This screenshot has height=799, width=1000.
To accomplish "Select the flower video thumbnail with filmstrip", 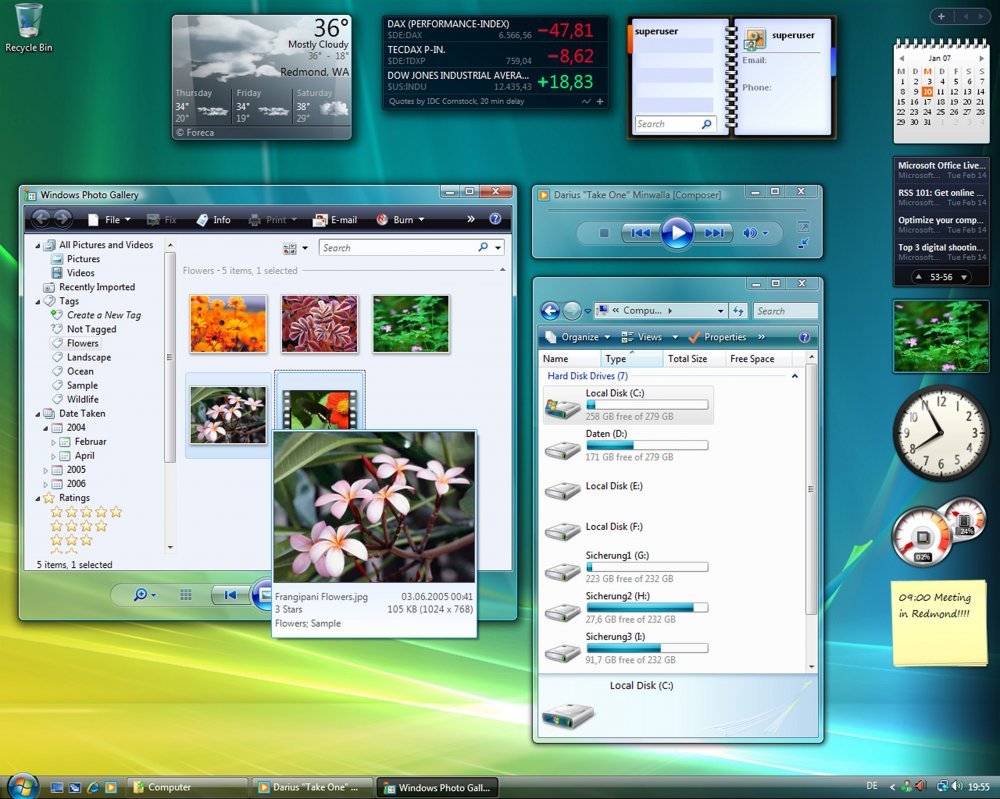I will tap(320, 409).
